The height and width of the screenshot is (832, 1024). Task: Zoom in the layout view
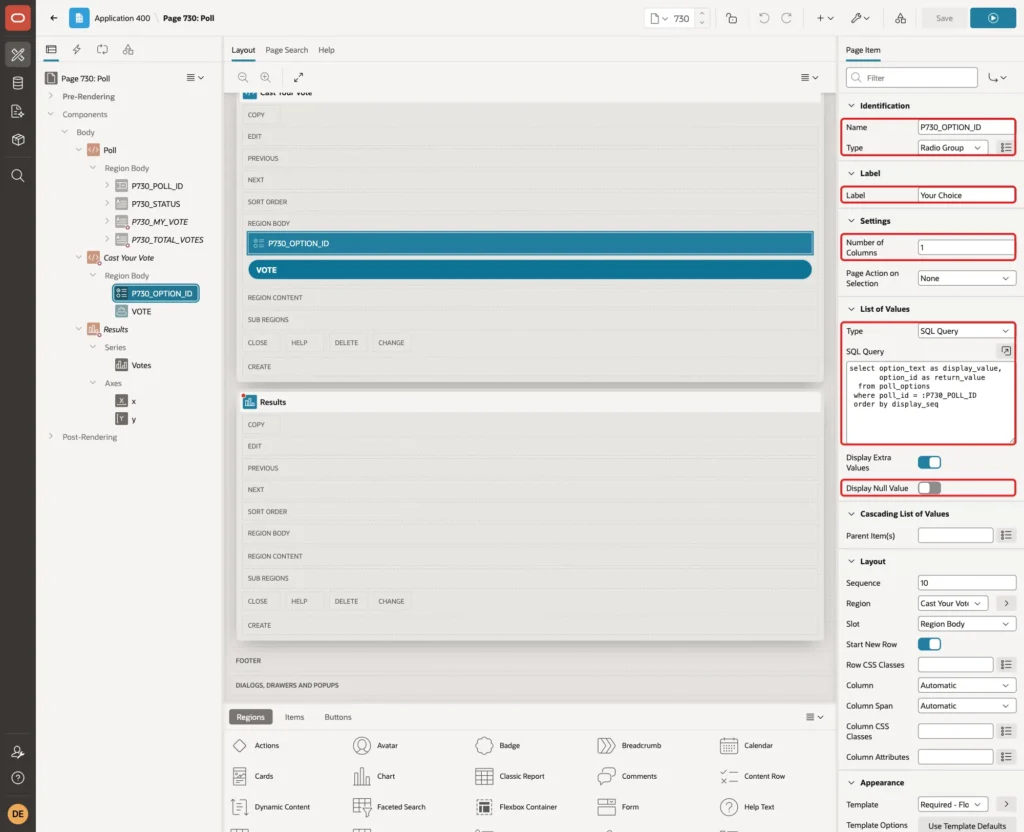[x=266, y=77]
